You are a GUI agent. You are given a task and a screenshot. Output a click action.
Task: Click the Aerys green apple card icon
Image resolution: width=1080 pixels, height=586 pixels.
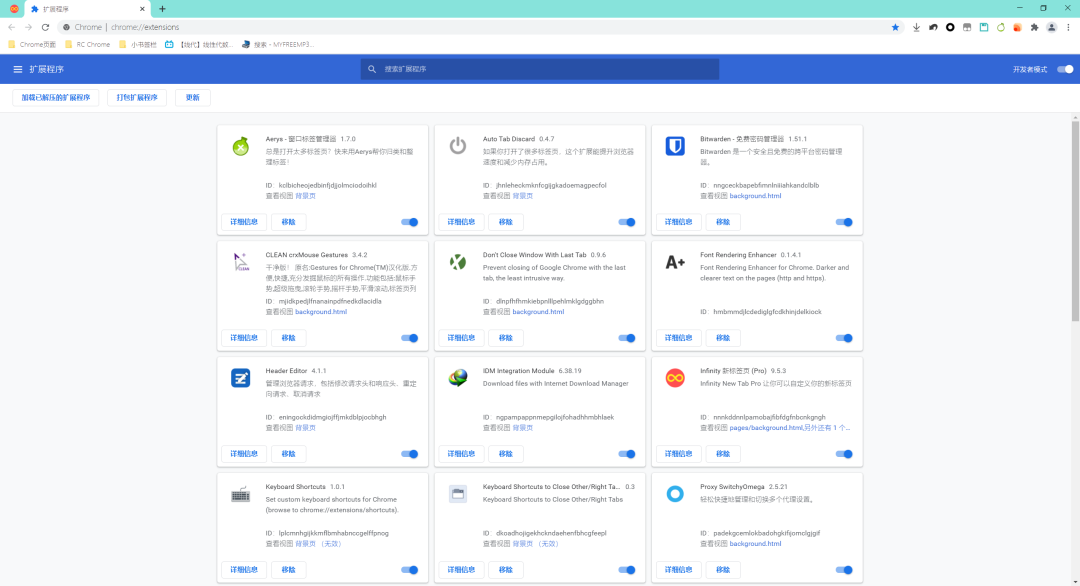(240, 146)
